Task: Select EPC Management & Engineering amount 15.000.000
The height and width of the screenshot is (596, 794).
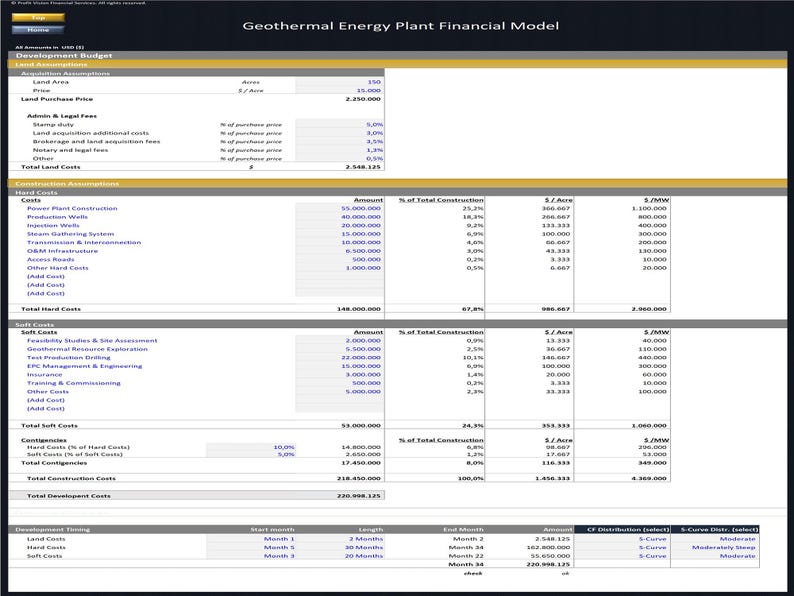Action: [x=339, y=366]
